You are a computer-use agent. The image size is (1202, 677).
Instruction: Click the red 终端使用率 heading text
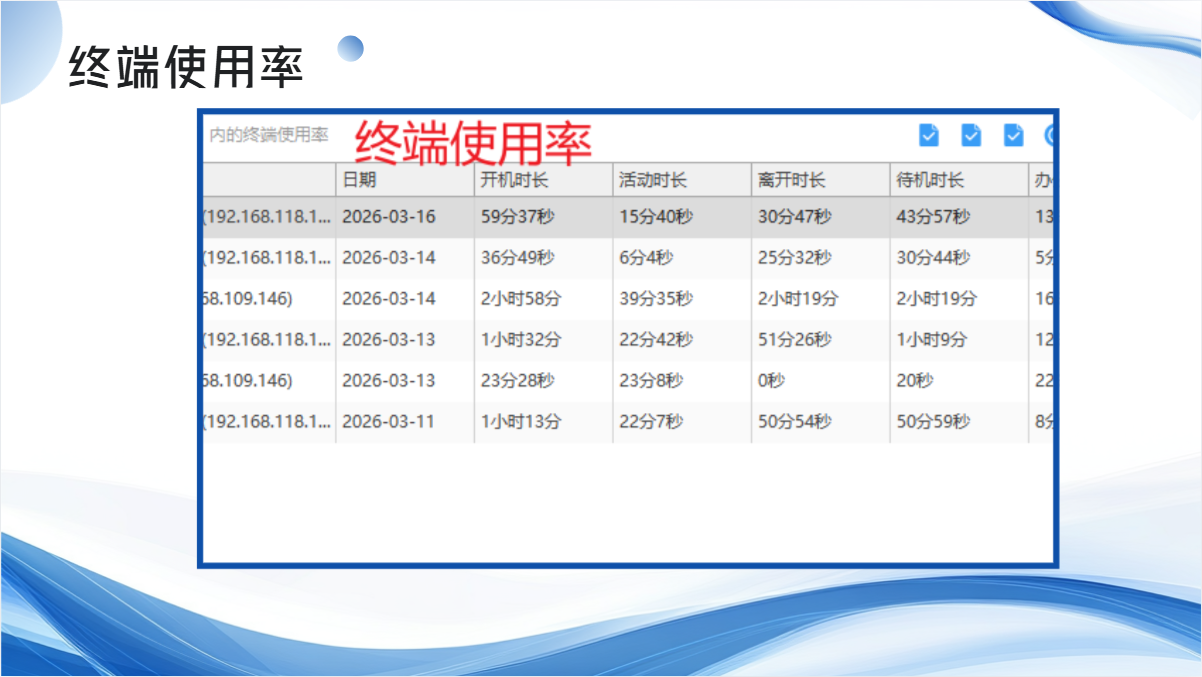point(474,142)
